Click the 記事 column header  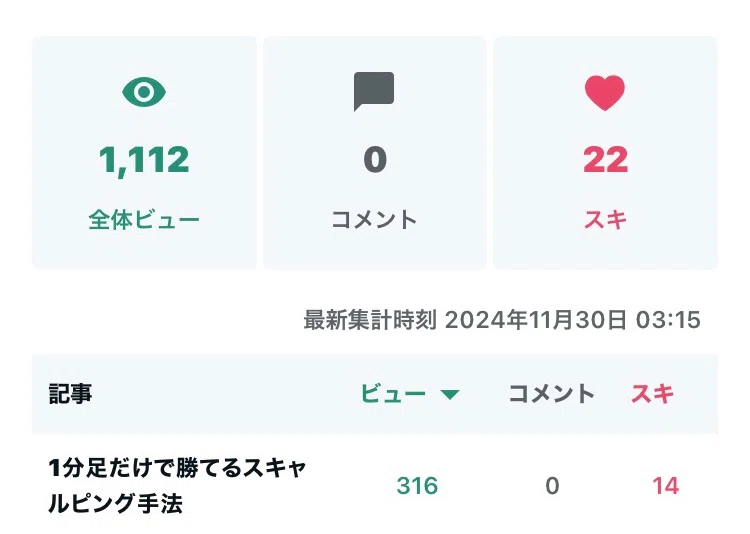[x=71, y=394]
